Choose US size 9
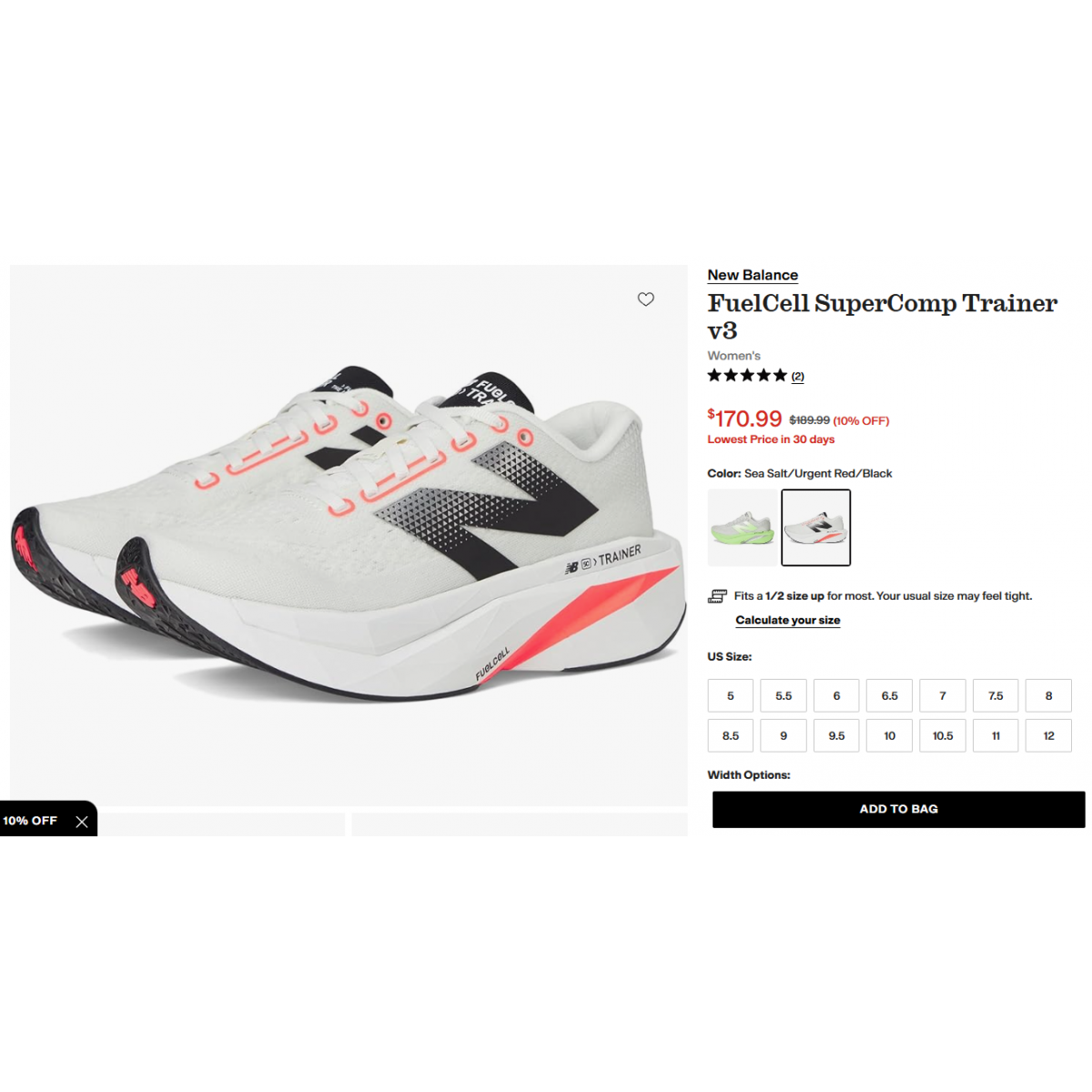This screenshot has width=1092, height=1092. point(784,735)
